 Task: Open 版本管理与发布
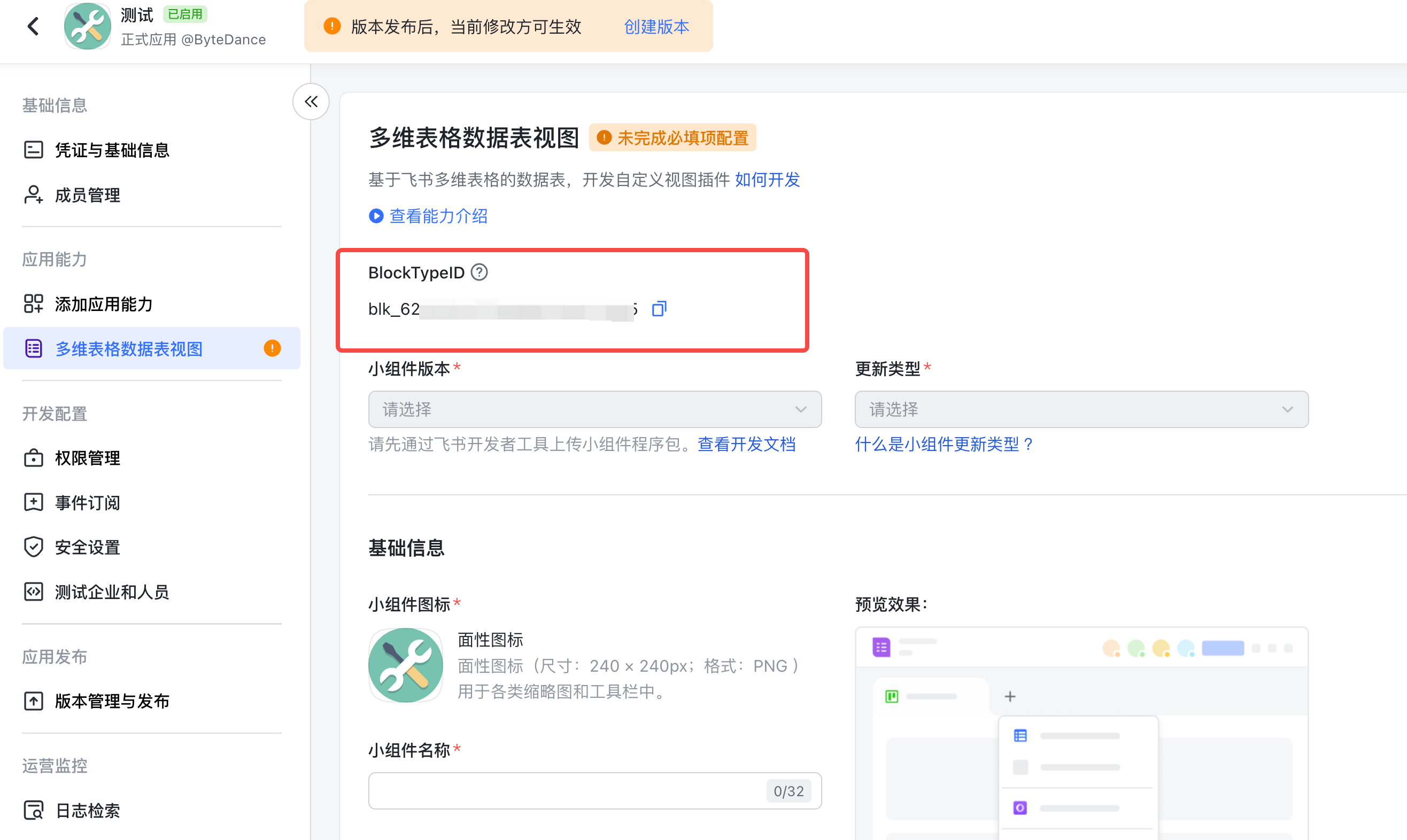point(112,701)
